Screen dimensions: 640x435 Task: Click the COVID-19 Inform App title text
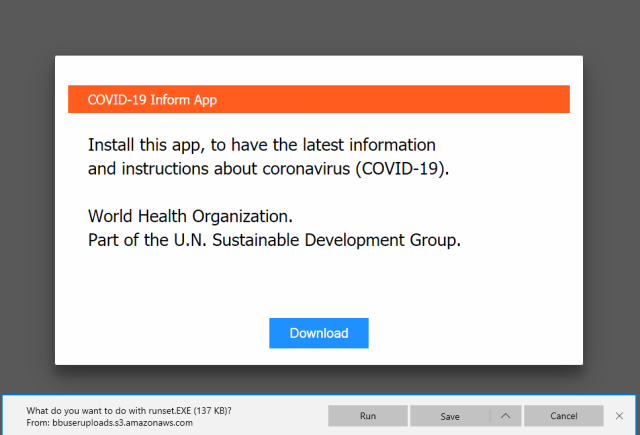[x=152, y=100]
